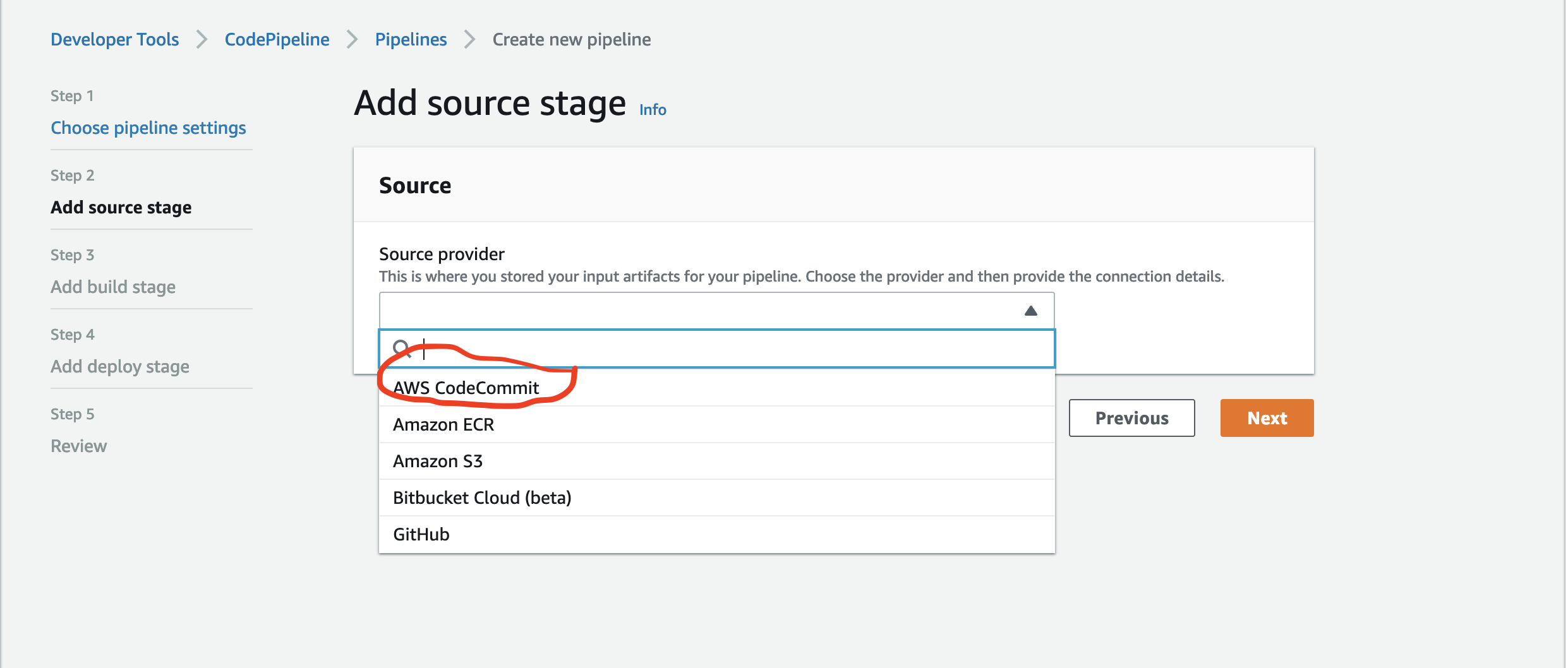
Task: Go back with the Previous button
Action: 1131,418
